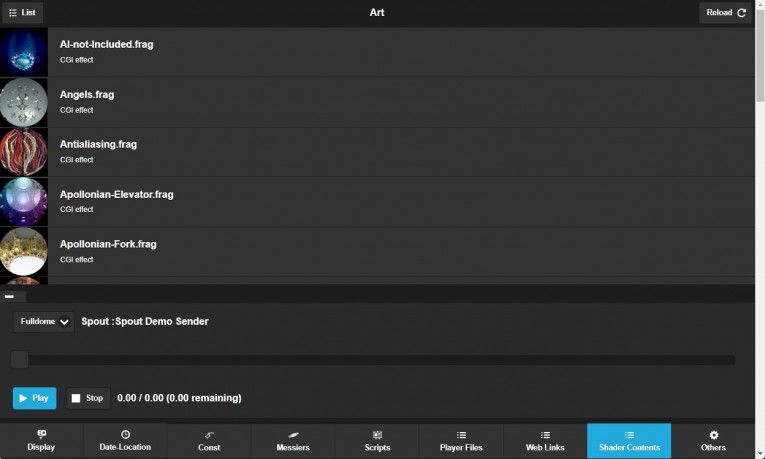Viewport: 765px width, 459px height.
Task: Open the Messiers tab
Action: (x=293, y=441)
